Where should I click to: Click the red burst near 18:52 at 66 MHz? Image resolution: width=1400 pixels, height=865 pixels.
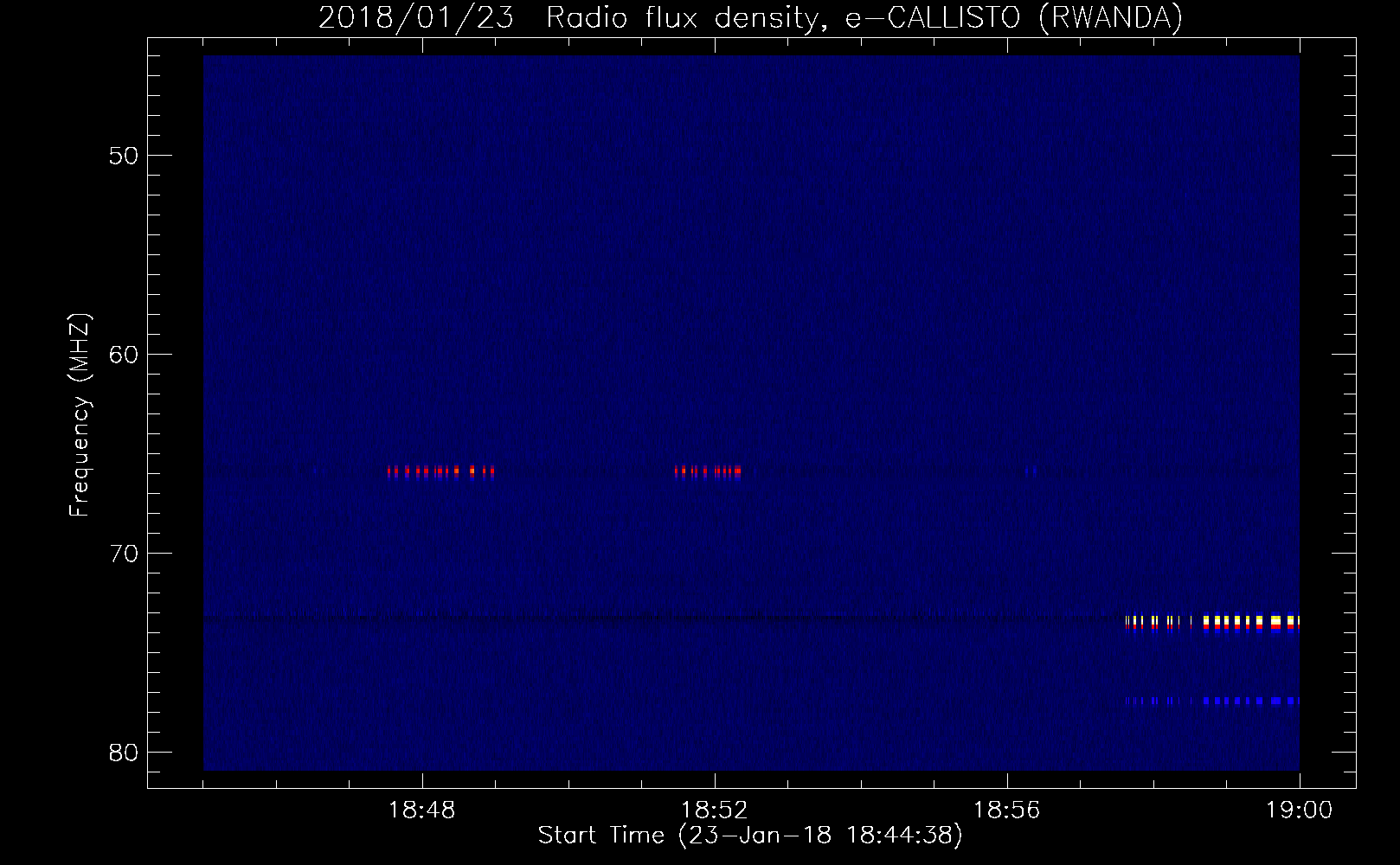(x=708, y=471)
